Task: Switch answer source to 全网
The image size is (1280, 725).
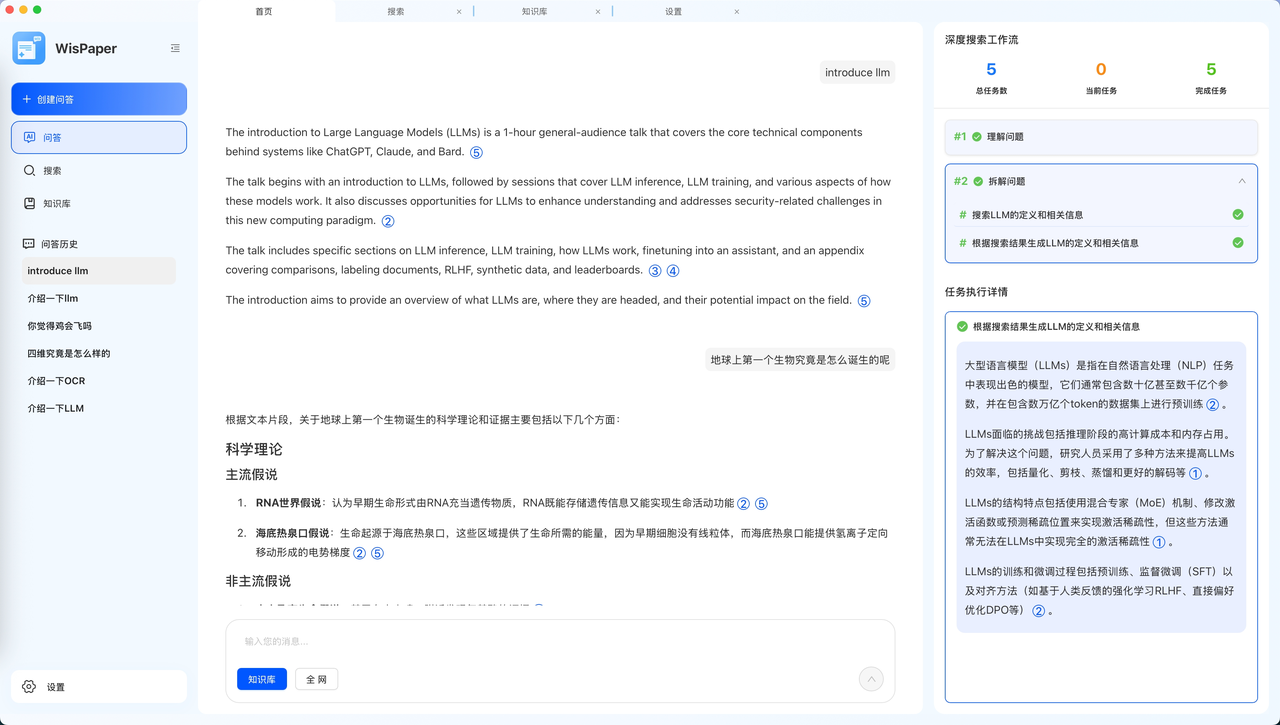Action: (316, 679)
